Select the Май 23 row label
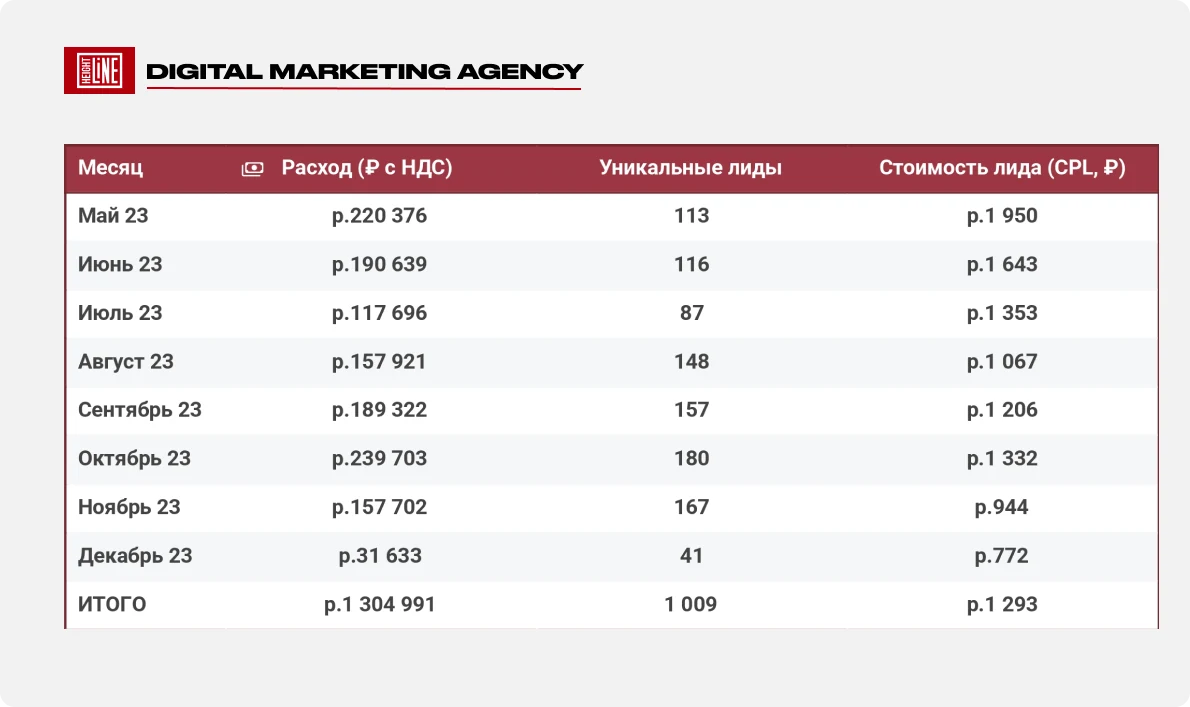The image size is (1190, 707). click(x=113, y=215)
